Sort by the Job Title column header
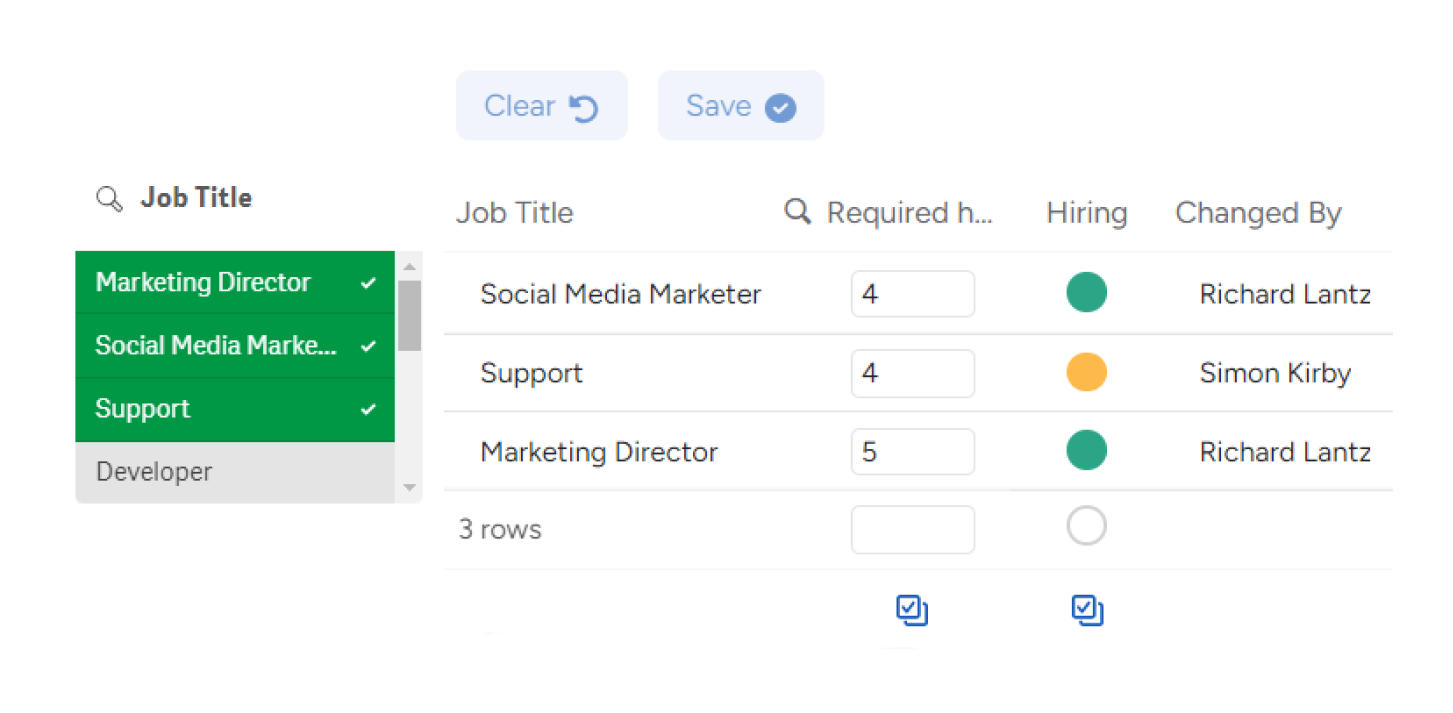This screenshot has width=1453, height=713. [515, 213]
